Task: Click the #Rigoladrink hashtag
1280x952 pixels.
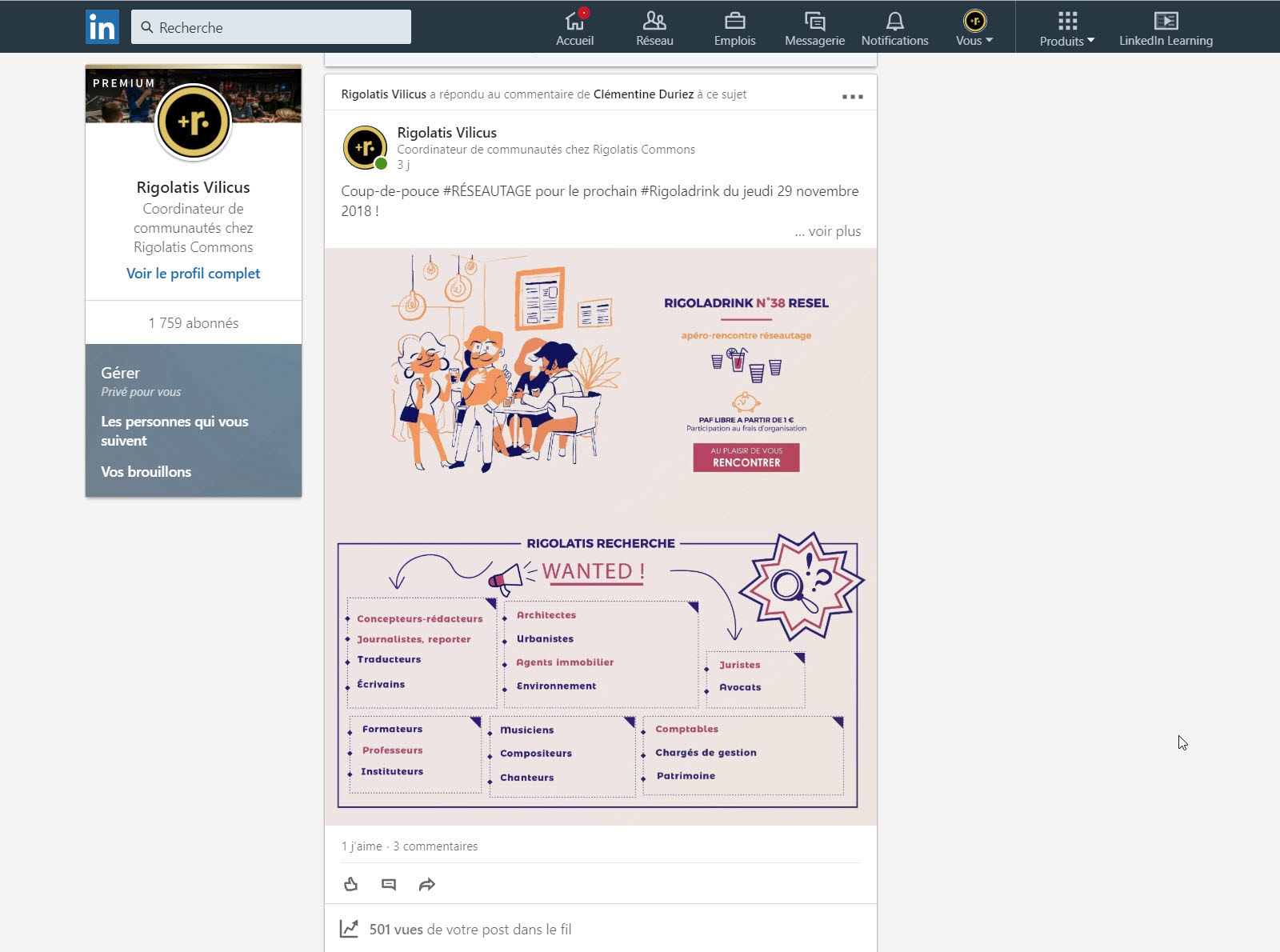Action: point(680,191)
